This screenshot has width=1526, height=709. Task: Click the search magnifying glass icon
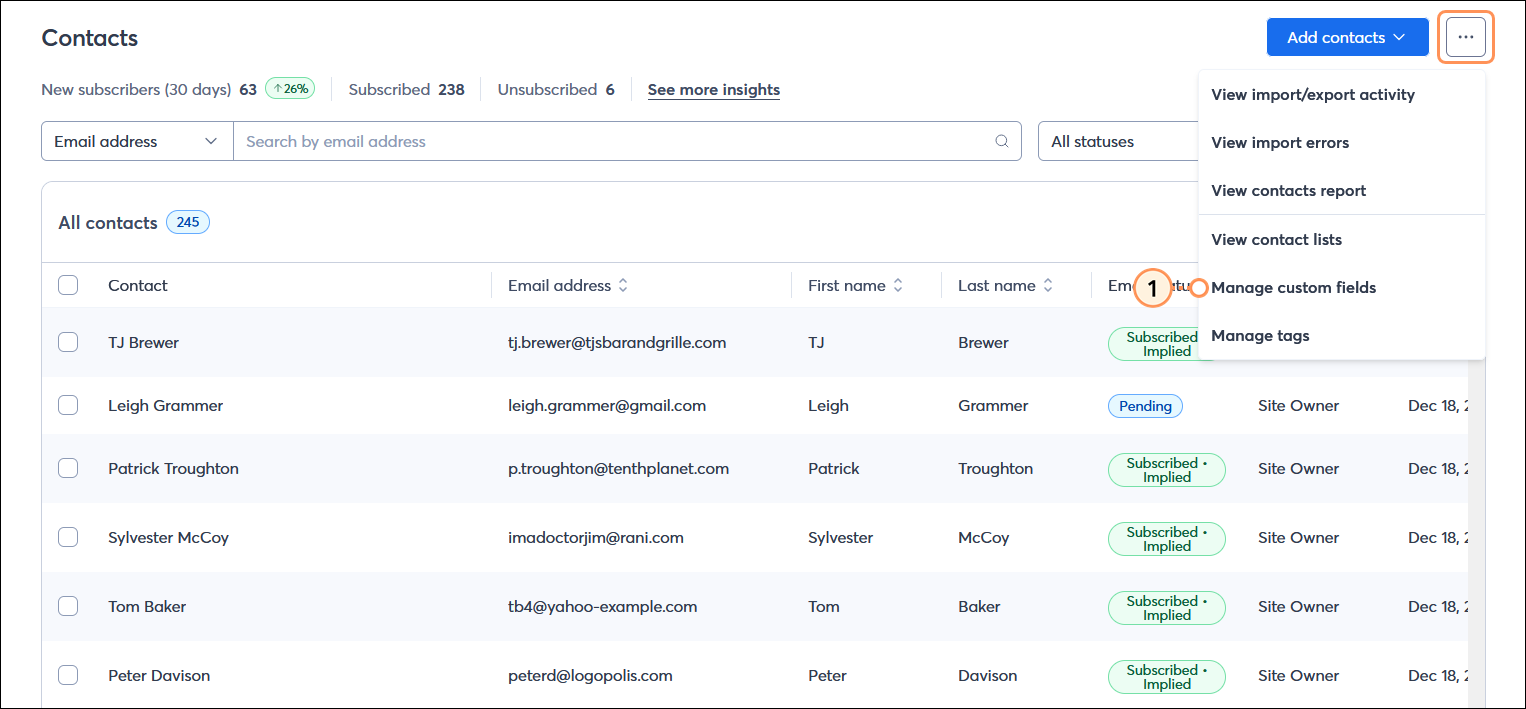click(x=1001, y=141)
